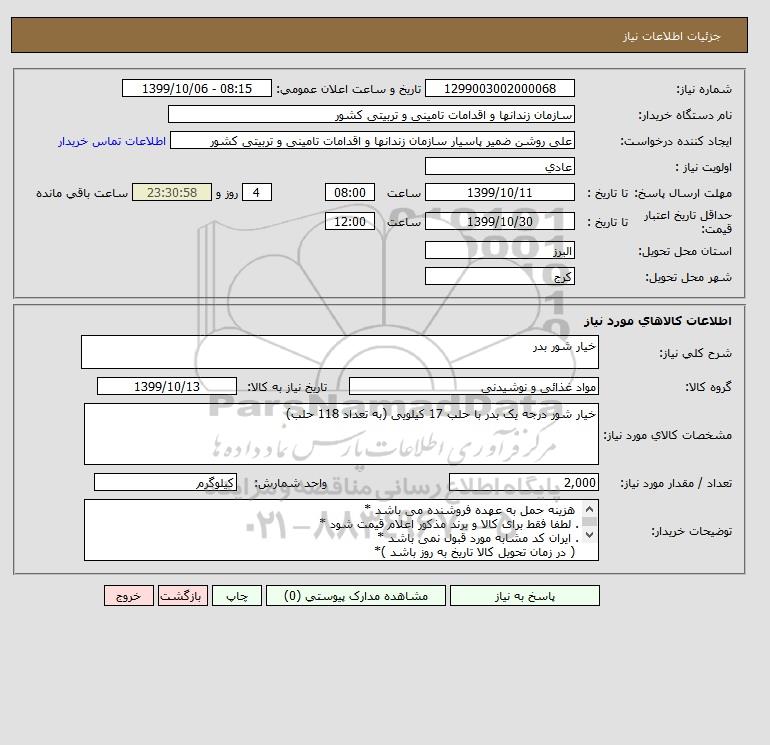Click the اطلاعات کالاهای مورد نیاز section heading
The height and width of the screenshot is (745, 770).
tap(658, 321)
